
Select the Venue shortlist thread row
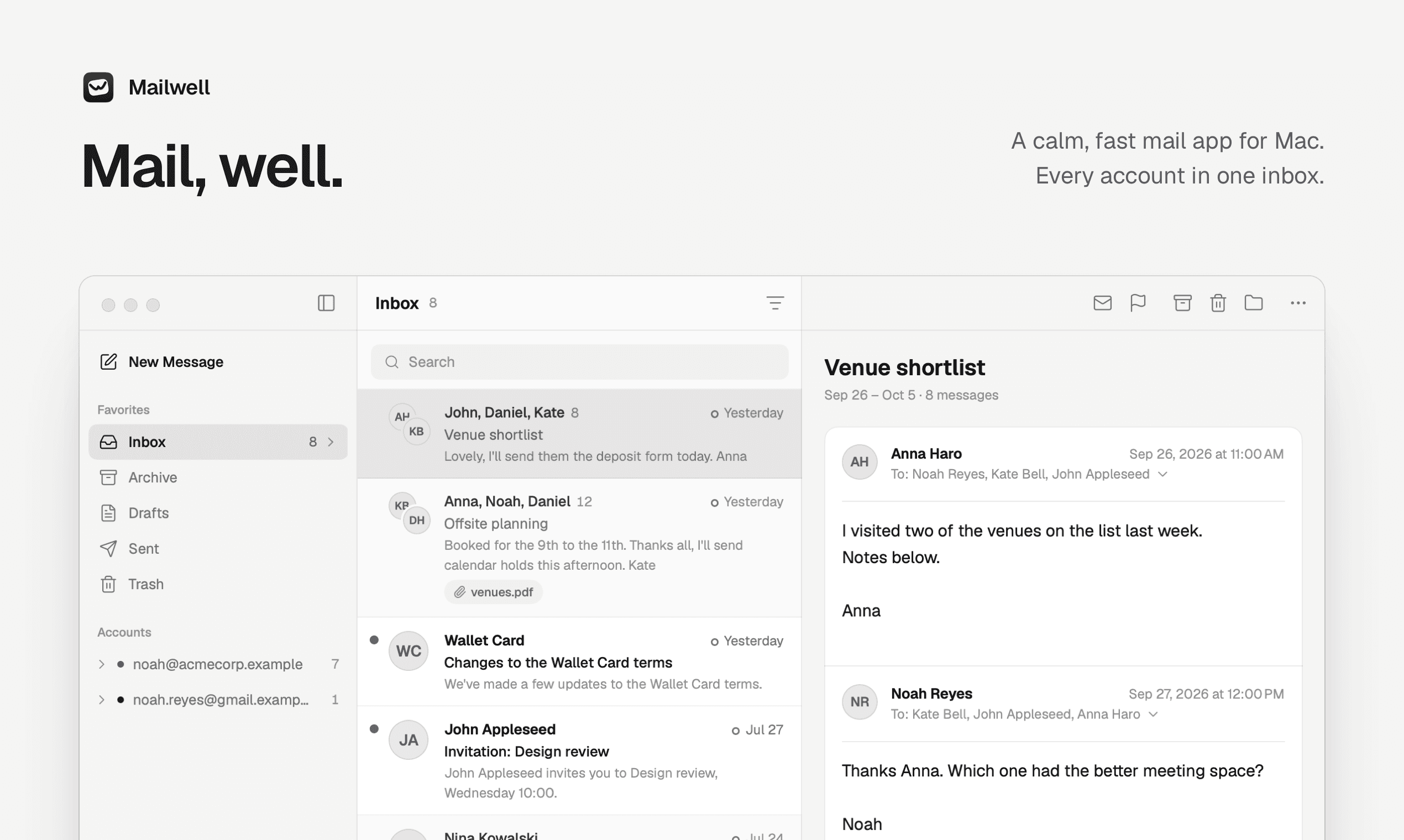click(579, 434)
